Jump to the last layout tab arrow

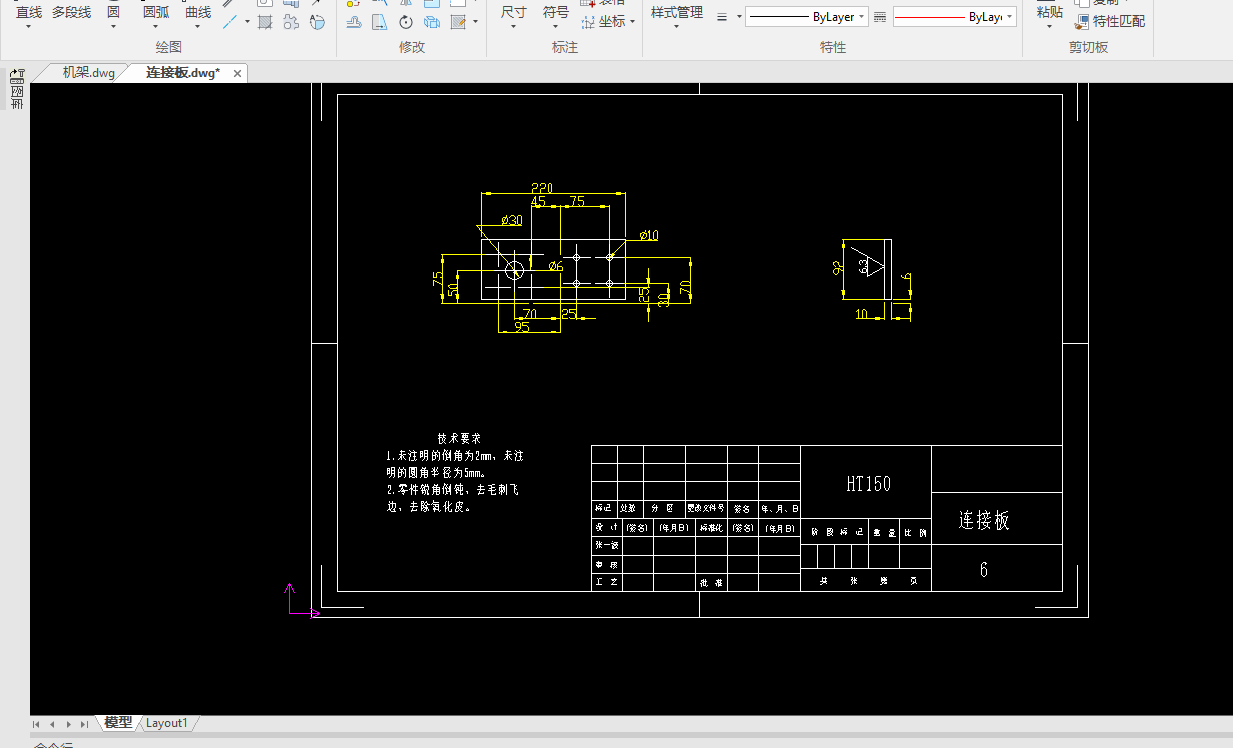[84, 723]
